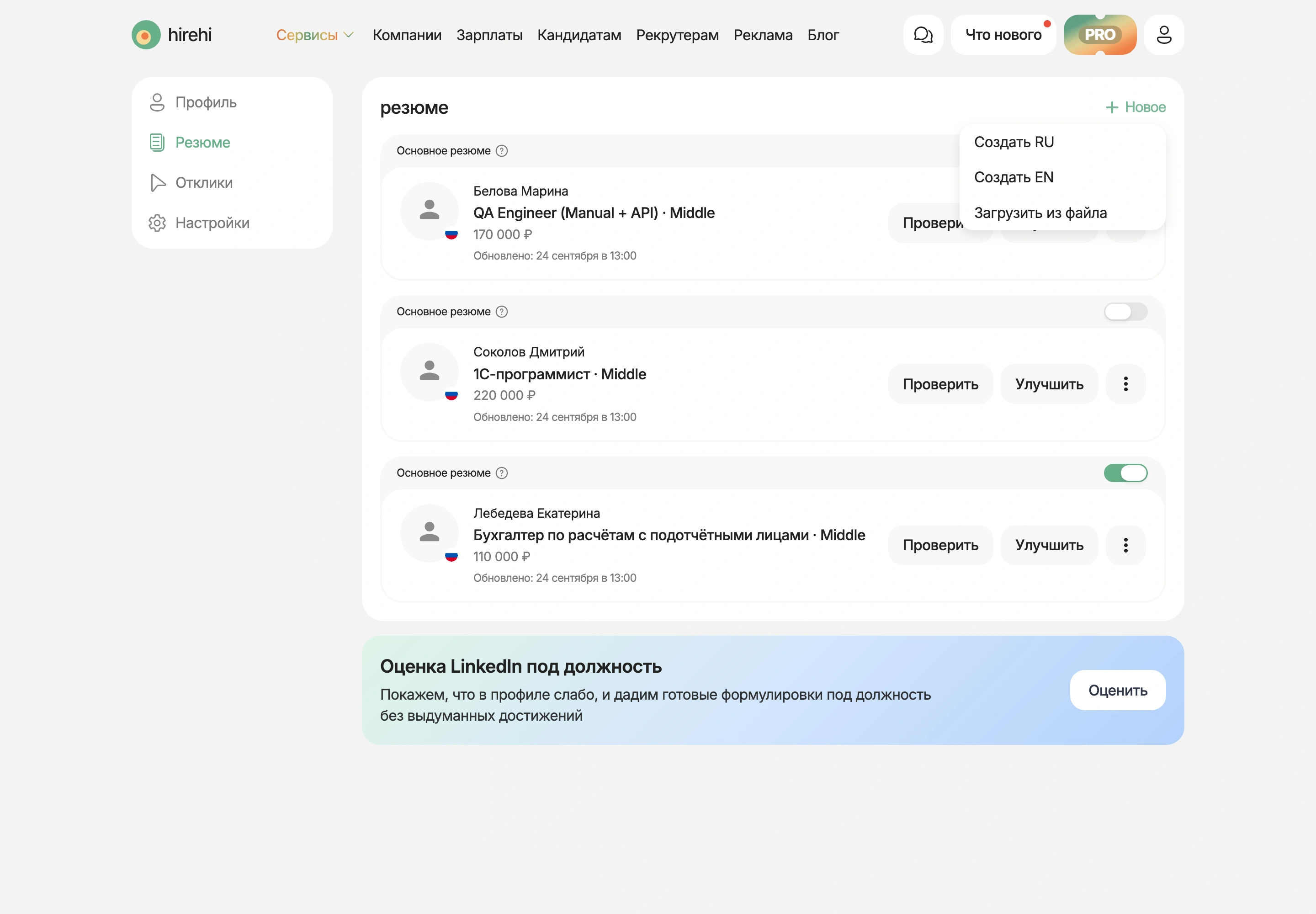Click the Оценить button in the LinkedIn banner
Viewport: 1316px width, 914px height.
click(1117, 690)
